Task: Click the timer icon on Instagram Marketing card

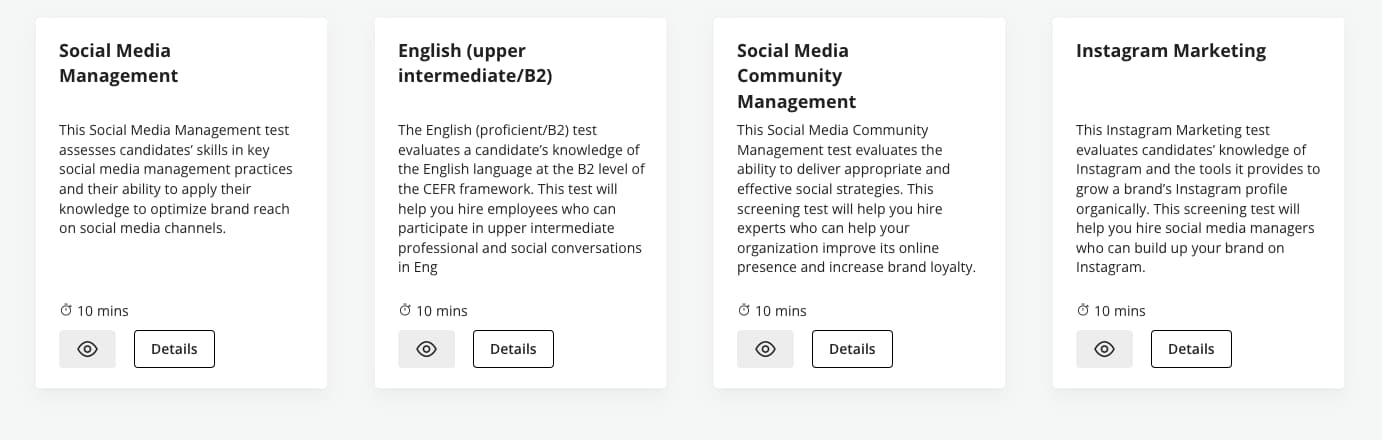Action: coord(1083,310)
